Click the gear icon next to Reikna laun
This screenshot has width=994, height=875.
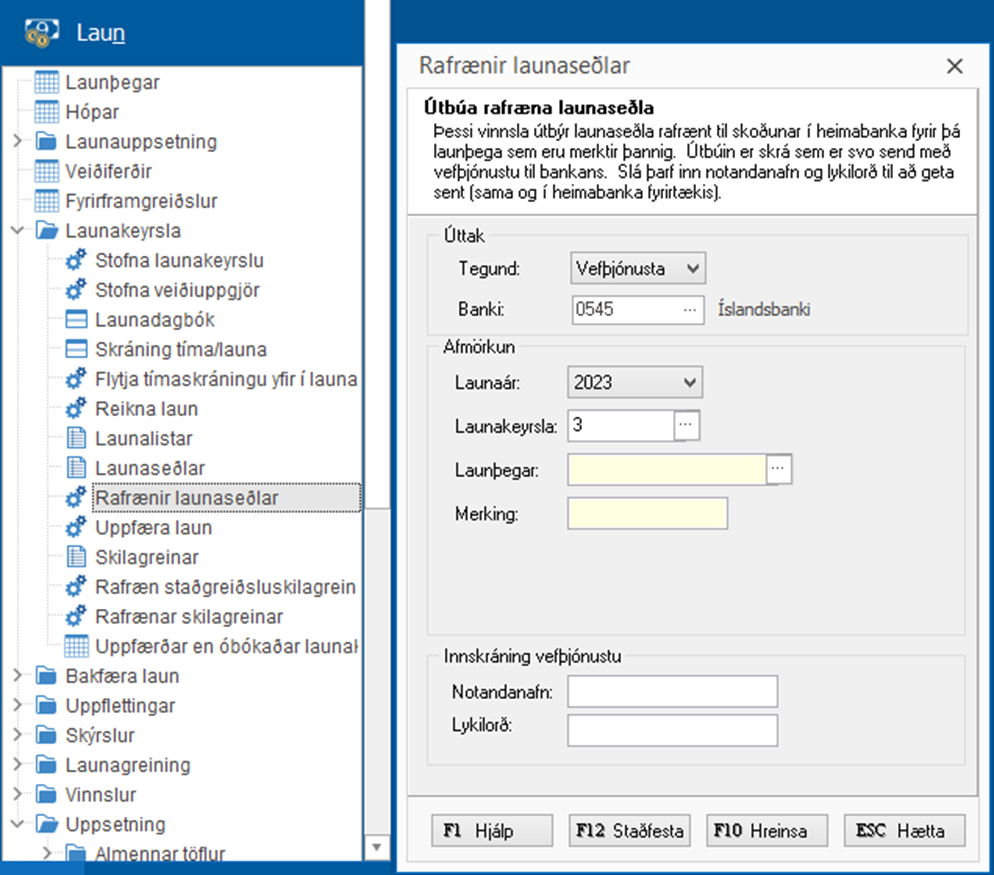[76, 409]
